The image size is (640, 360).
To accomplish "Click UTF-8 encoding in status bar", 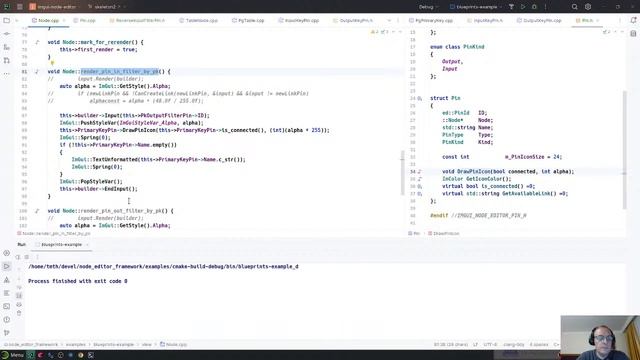I will [x=490, y=344].
